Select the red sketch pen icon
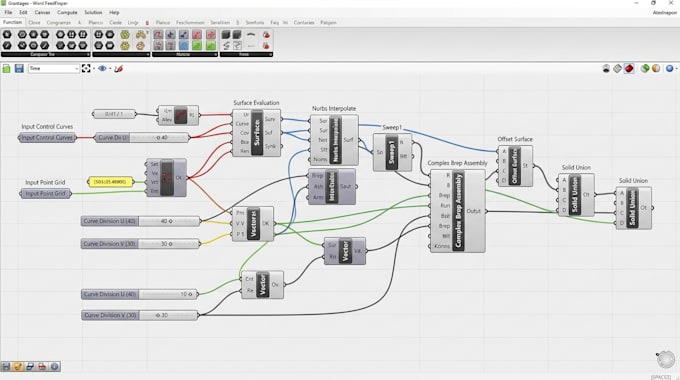Viewport: 680px width, 380px height. (x=118, y=69)
